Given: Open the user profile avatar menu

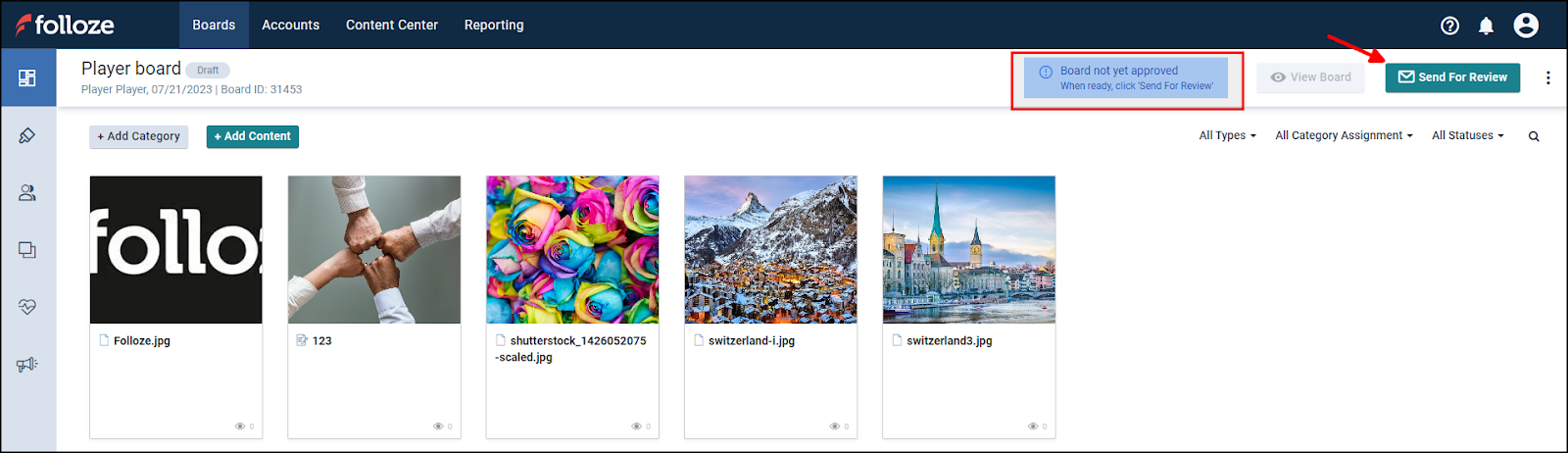Looking at the screenshot, I should pos(1525,25).
